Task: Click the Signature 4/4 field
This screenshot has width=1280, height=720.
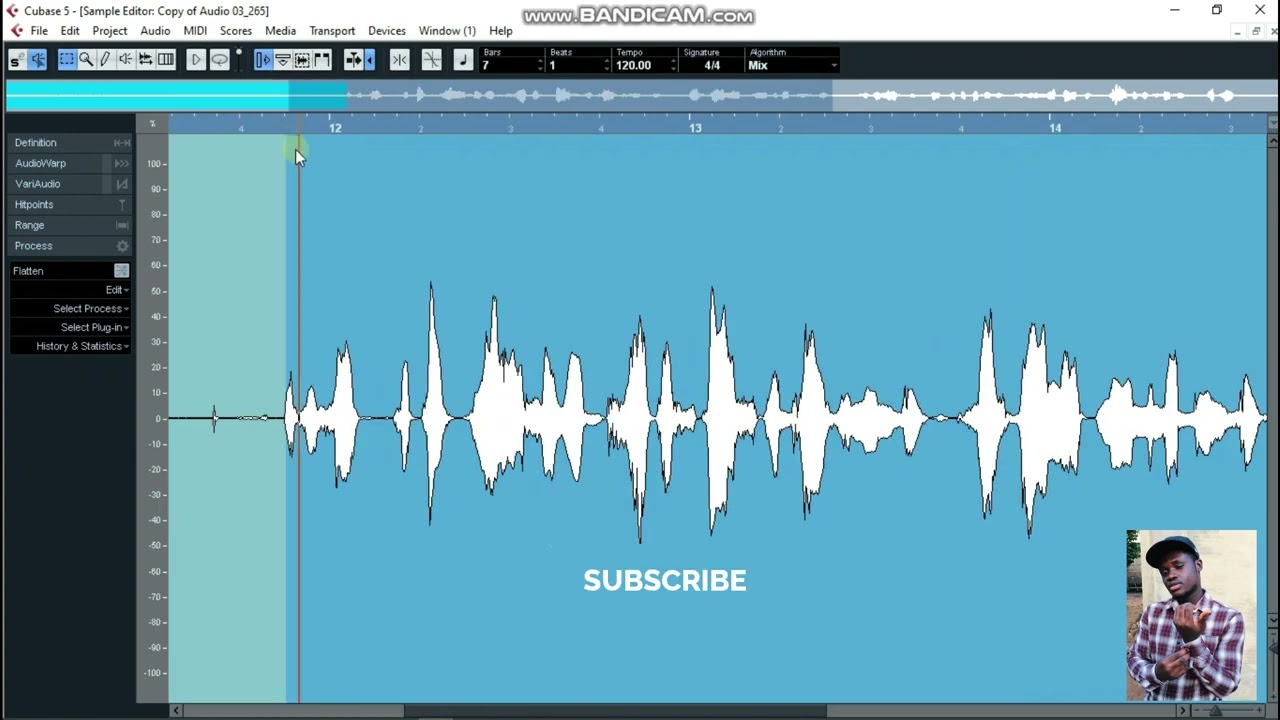Action: [712, 65]
